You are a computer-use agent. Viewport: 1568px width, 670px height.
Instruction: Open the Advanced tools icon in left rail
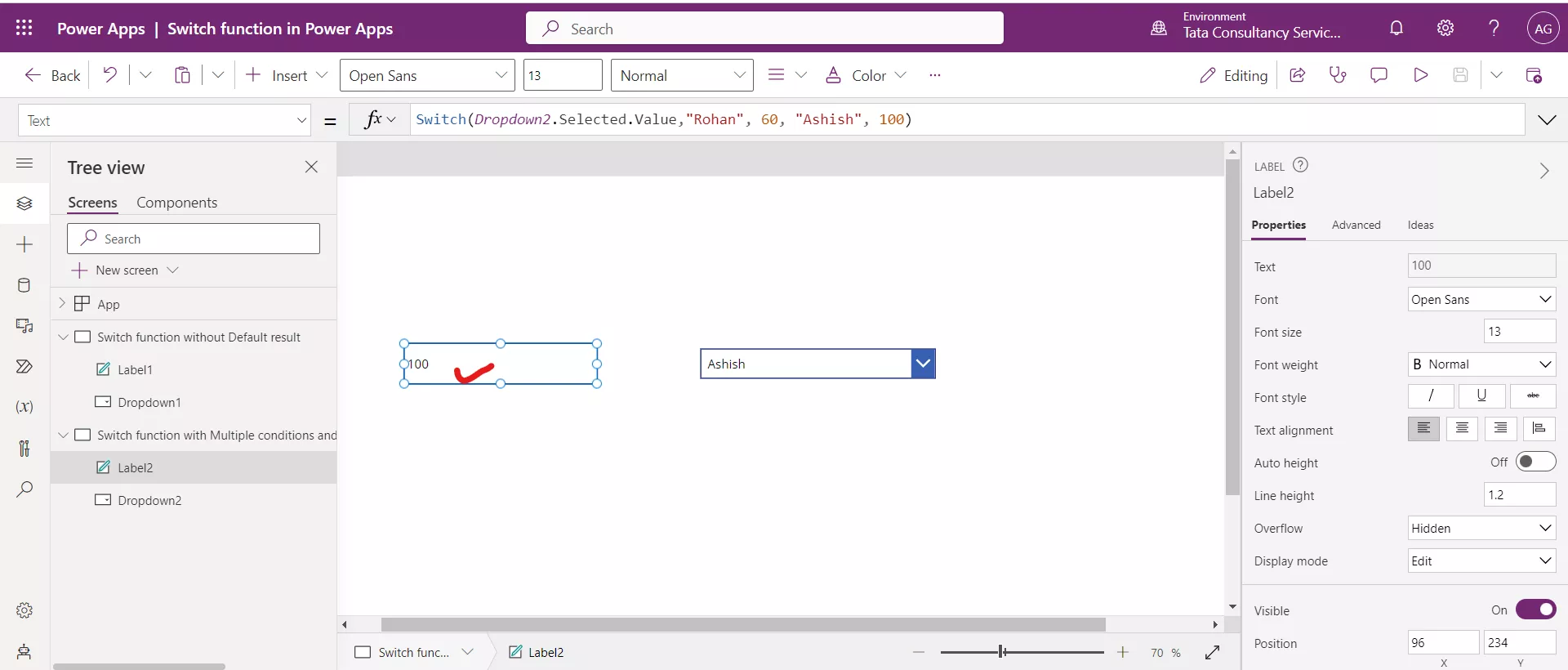[x=24, y=448]
